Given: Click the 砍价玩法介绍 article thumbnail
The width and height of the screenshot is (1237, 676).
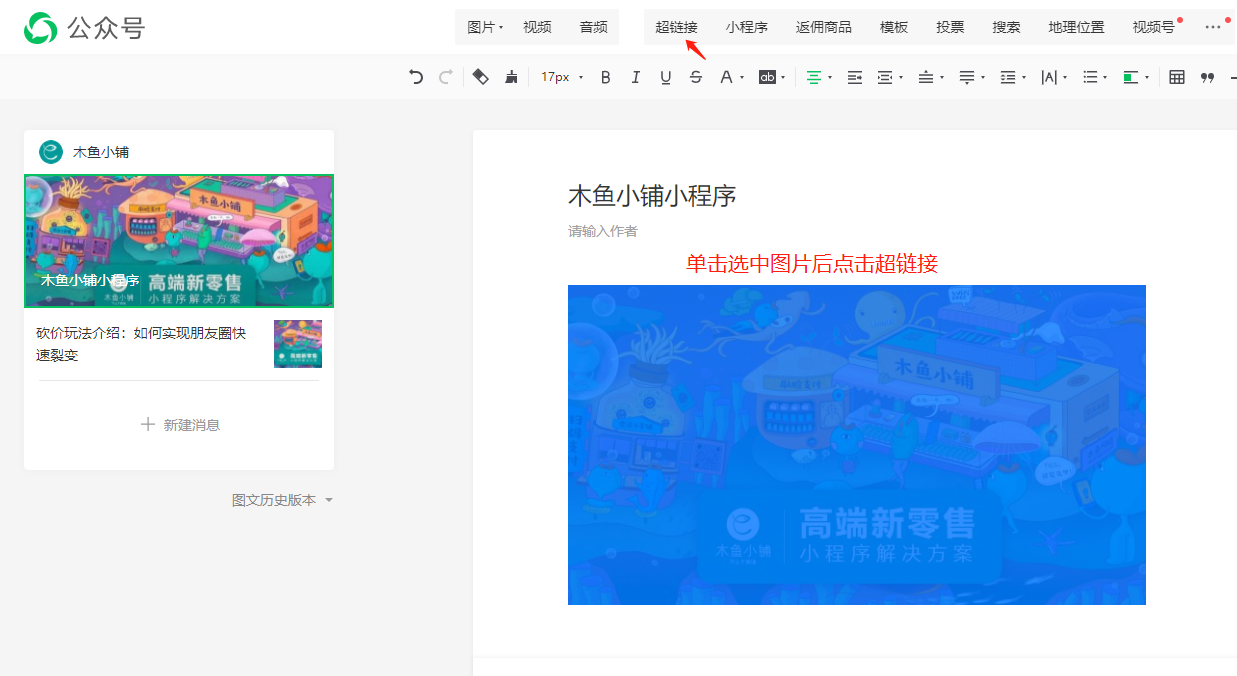Looking at the screenshot, I should [298, 344].
